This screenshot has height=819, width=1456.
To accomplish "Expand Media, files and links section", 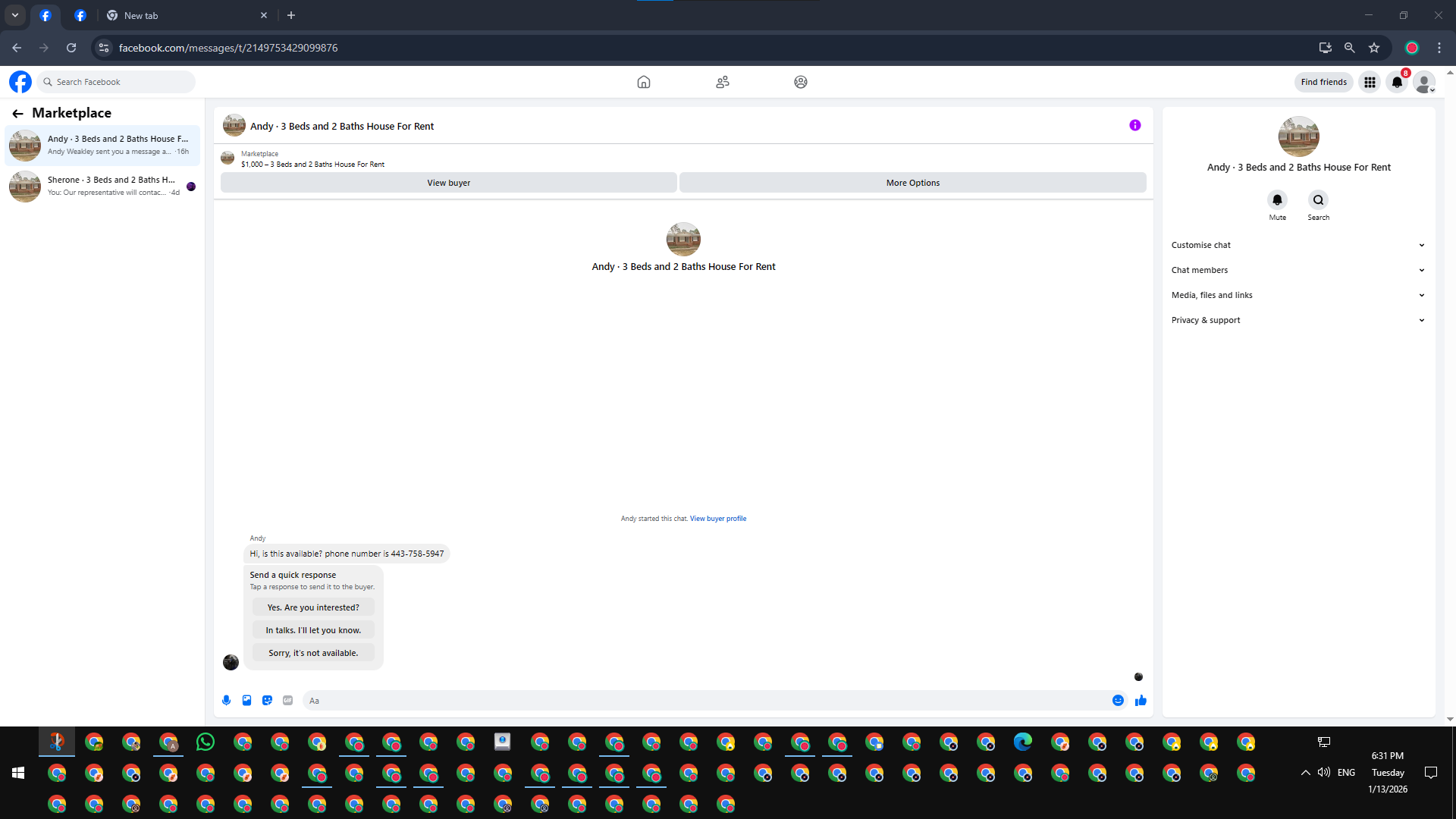I will point(1298,295).
